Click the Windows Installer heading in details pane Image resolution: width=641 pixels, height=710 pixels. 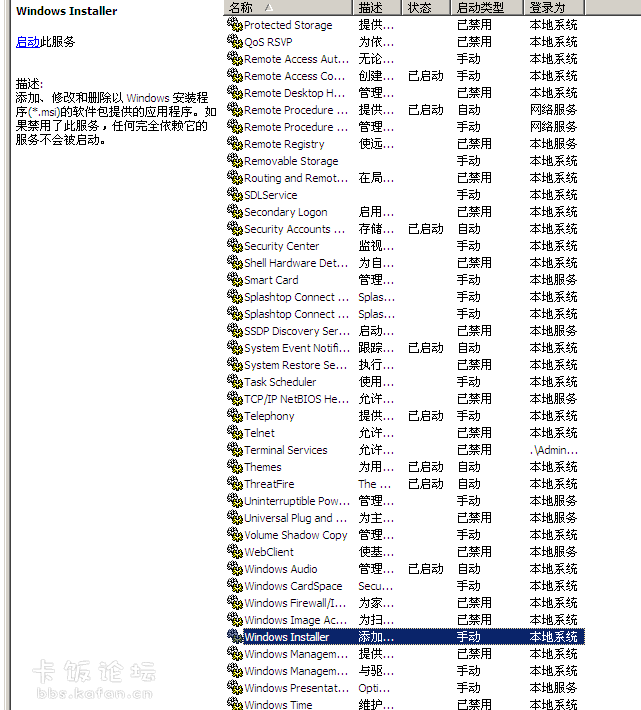[67, 11]
